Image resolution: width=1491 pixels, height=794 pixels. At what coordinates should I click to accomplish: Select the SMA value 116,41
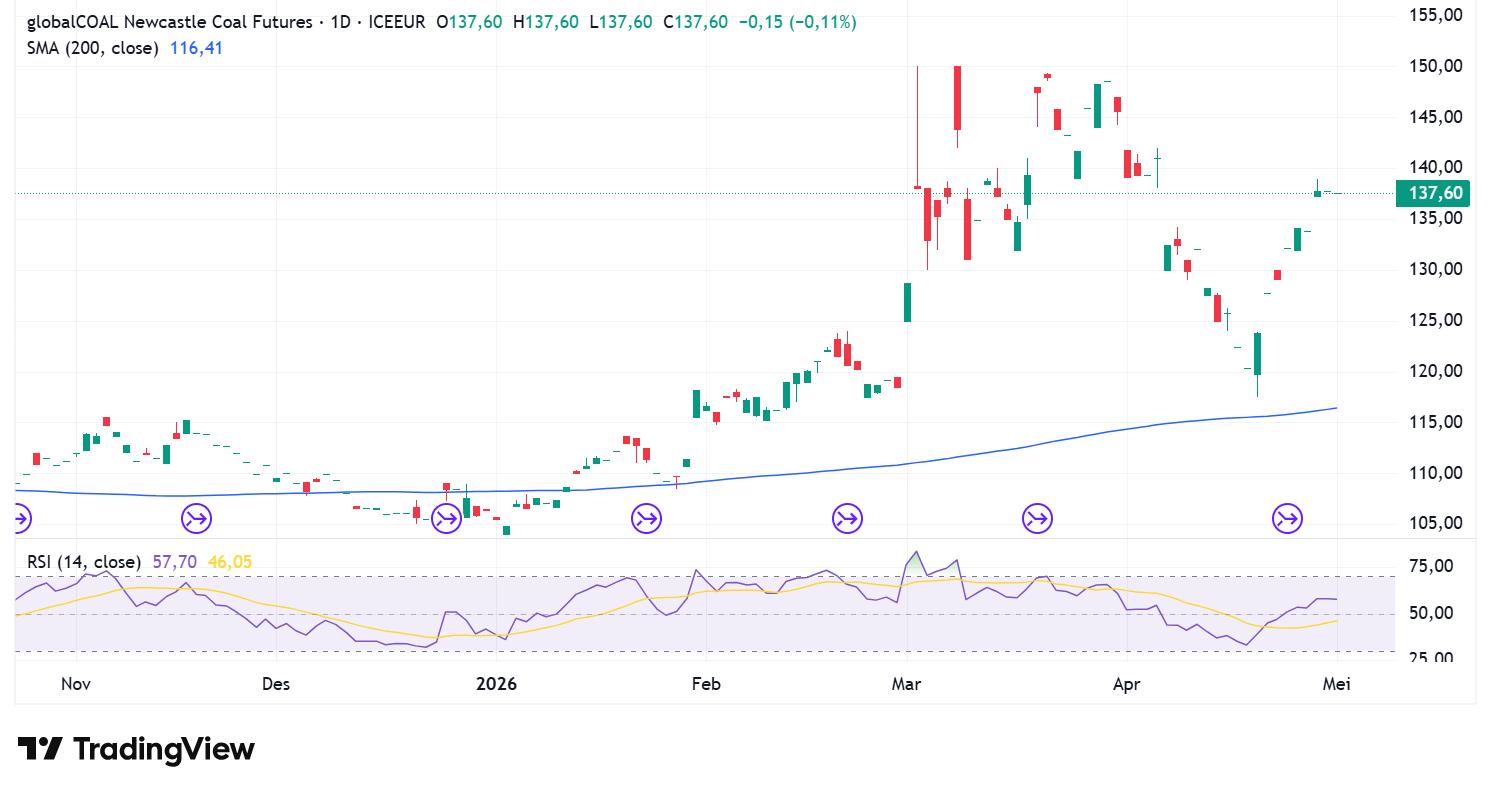[194, 47]
